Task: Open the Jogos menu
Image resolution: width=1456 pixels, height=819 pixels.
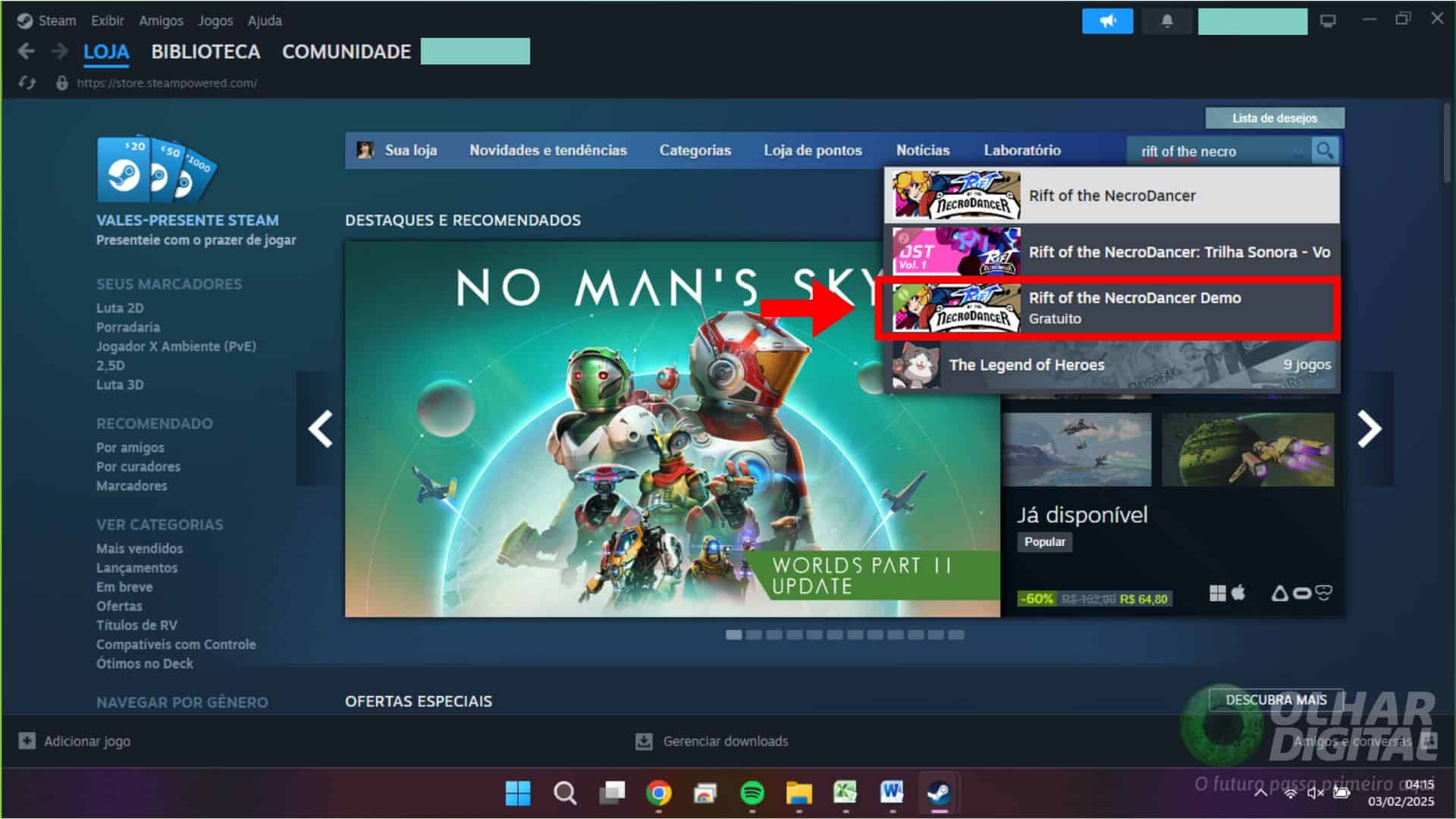Action: click(215, 20)
